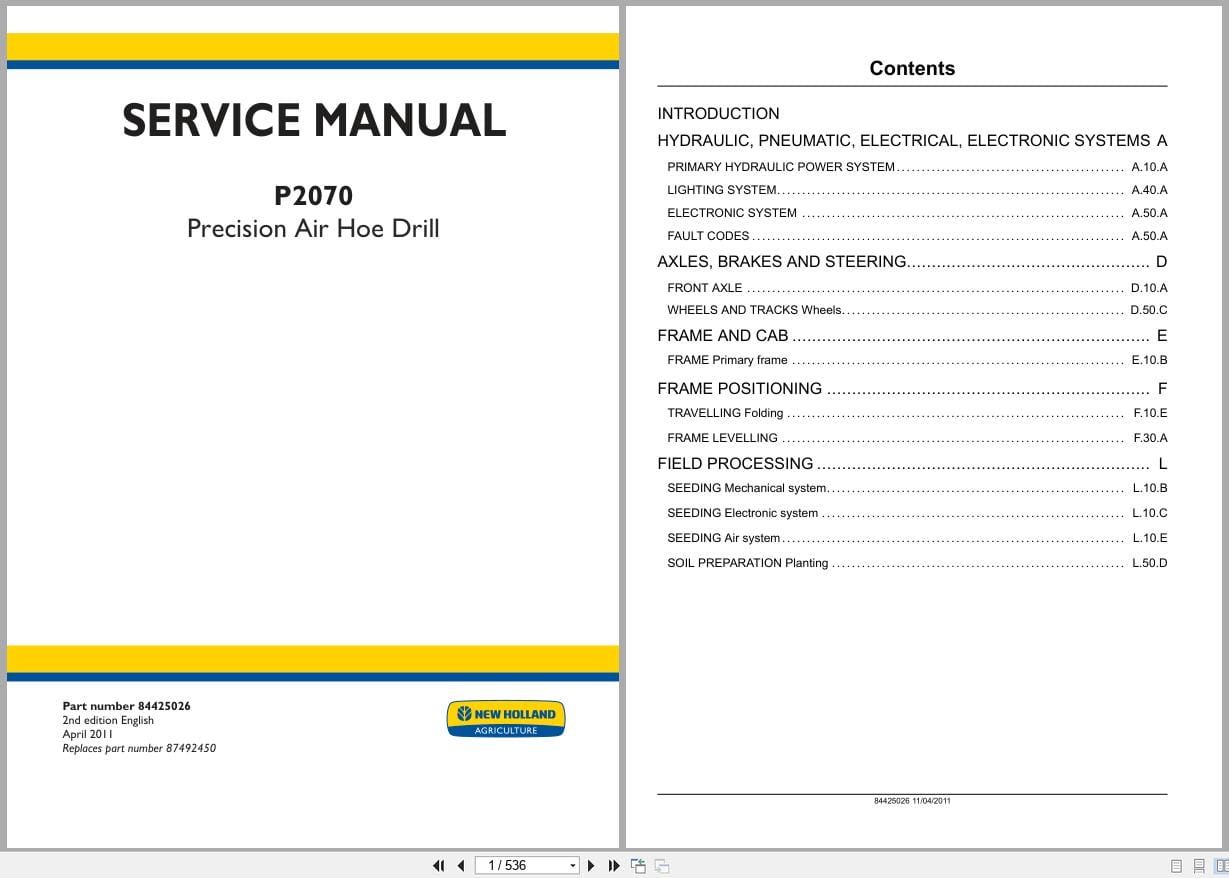Image resolution: width=1229 pixels, height=878 pixels.
Task: Open PRIMARY HYDRAULIC POWER SYSTEM entry
Action: pyautogui.click(x=917, y=167)
